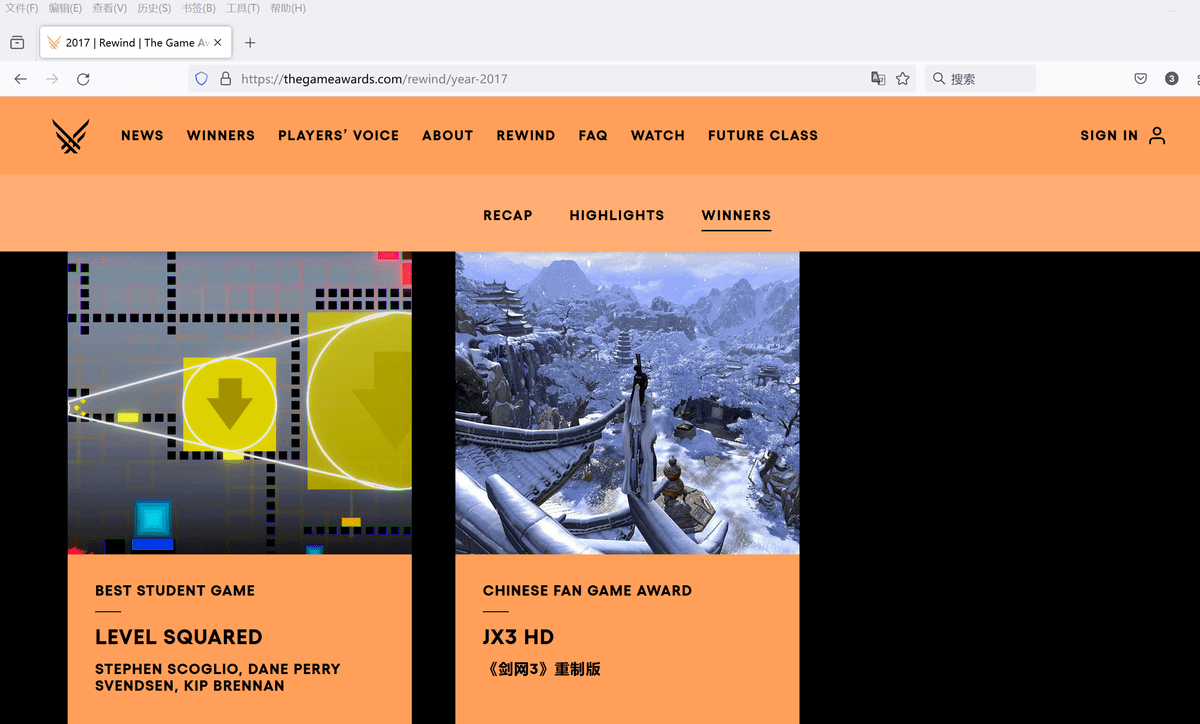Open the 书签(B) bookmarks menu
The height and width of the screenshot is (724, 1200).
pyautogui.click(x=199, y=8)
